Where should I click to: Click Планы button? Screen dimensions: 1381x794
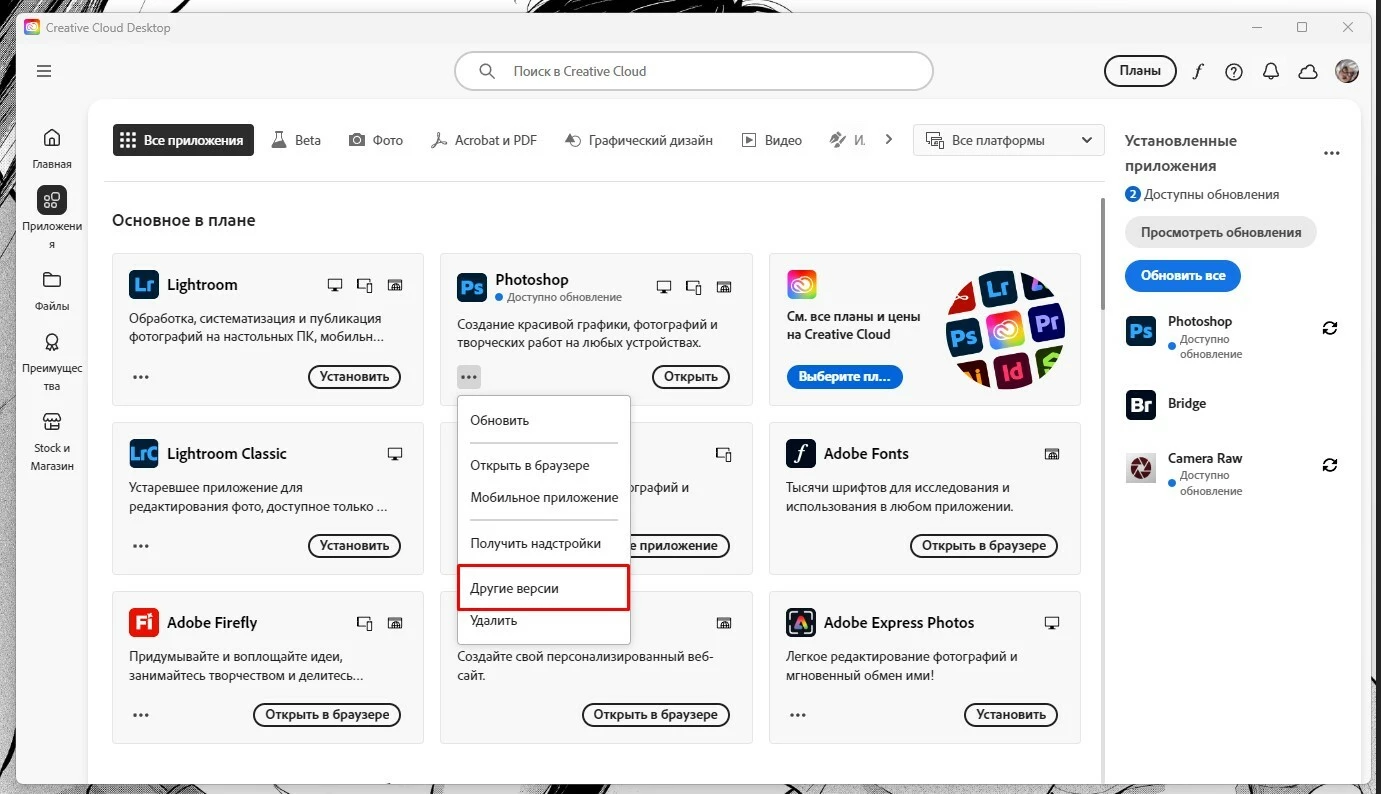(x=1140, y=71)
